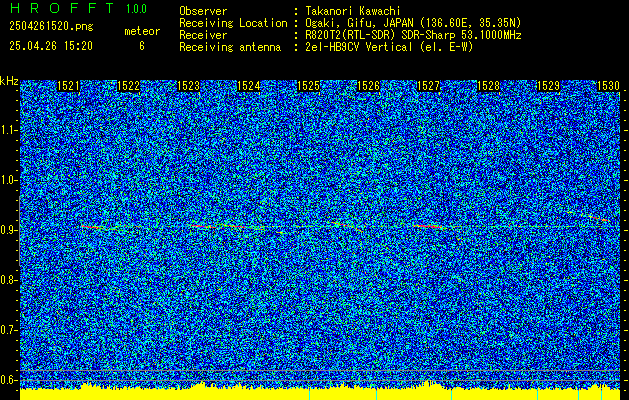Click the 1529 time marker label
629x400 pixels.
tap(548, 86)
